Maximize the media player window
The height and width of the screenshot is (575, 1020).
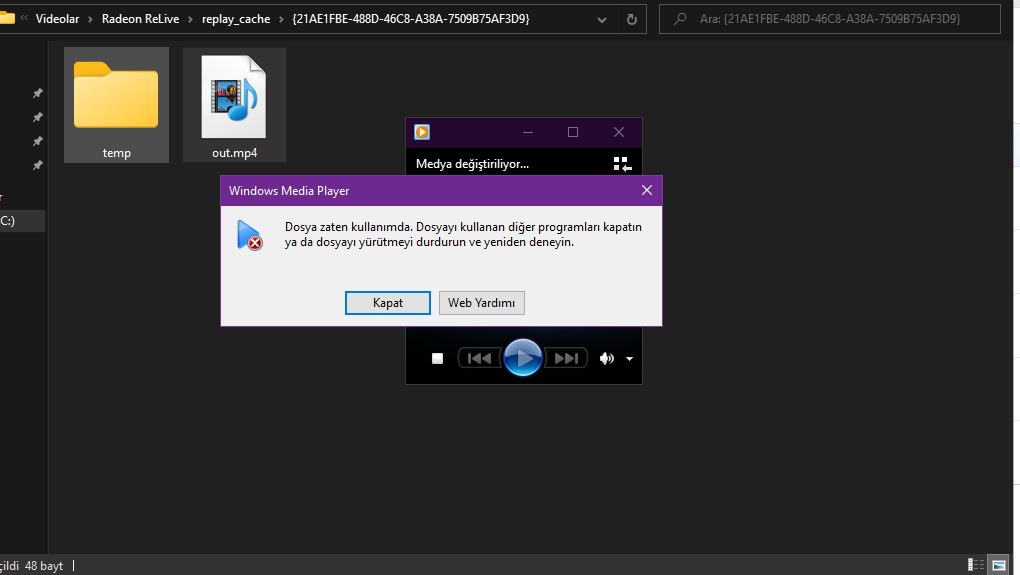(572, 132)
